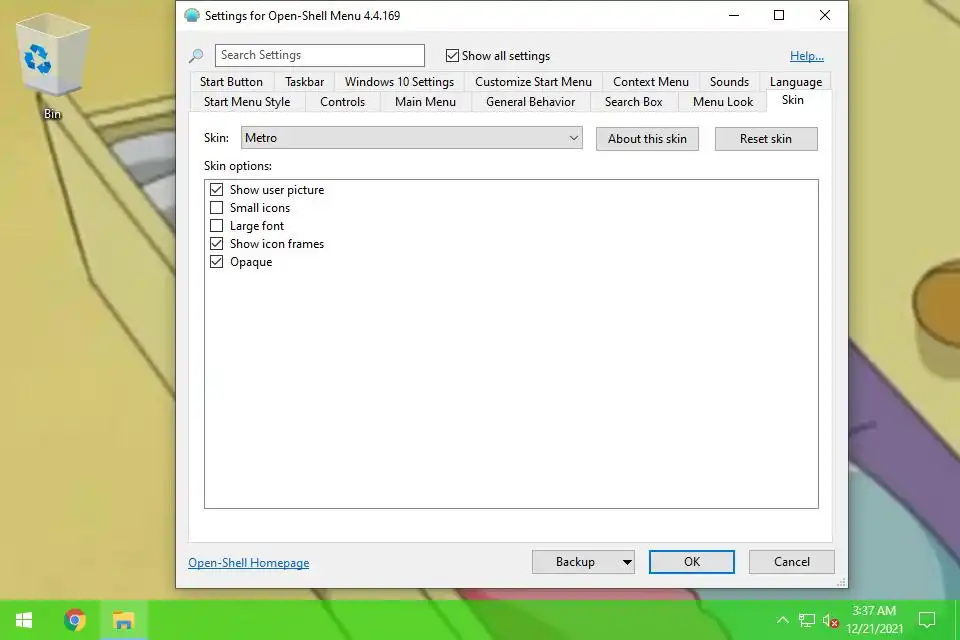Viewport: 960px width, 640px height.
Task: Click the Open-Shell title bar shell icon
Action: click(192, 15)
